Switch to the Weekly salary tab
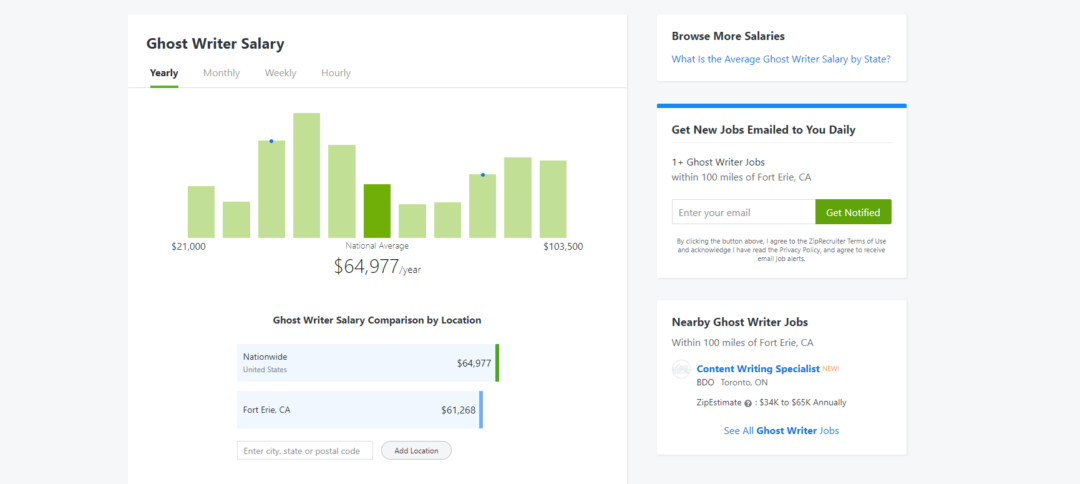This screenshot has height=484, width=1080. [280, 73]
